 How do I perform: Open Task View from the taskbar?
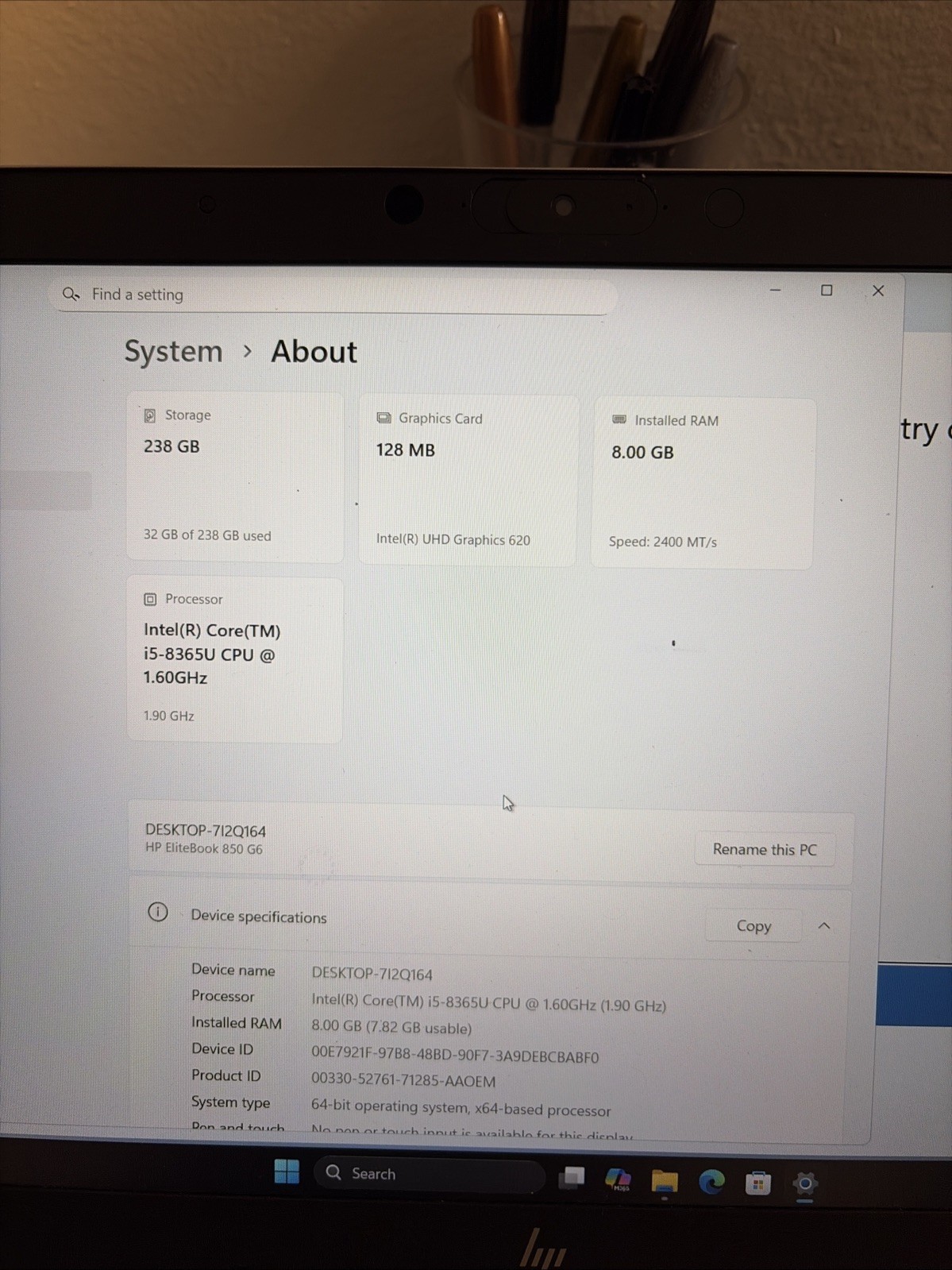tap(572, 1177)
